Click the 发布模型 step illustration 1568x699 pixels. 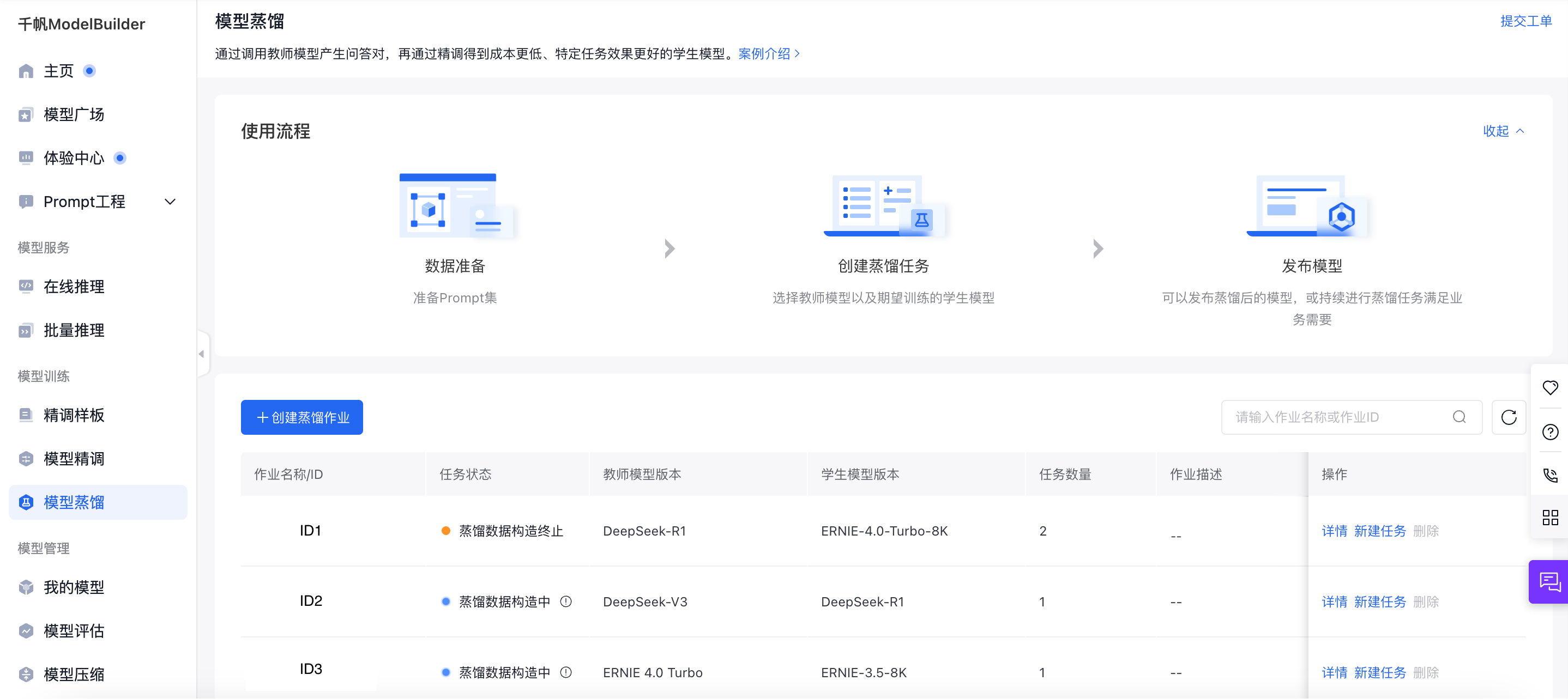coord(1308,205)
